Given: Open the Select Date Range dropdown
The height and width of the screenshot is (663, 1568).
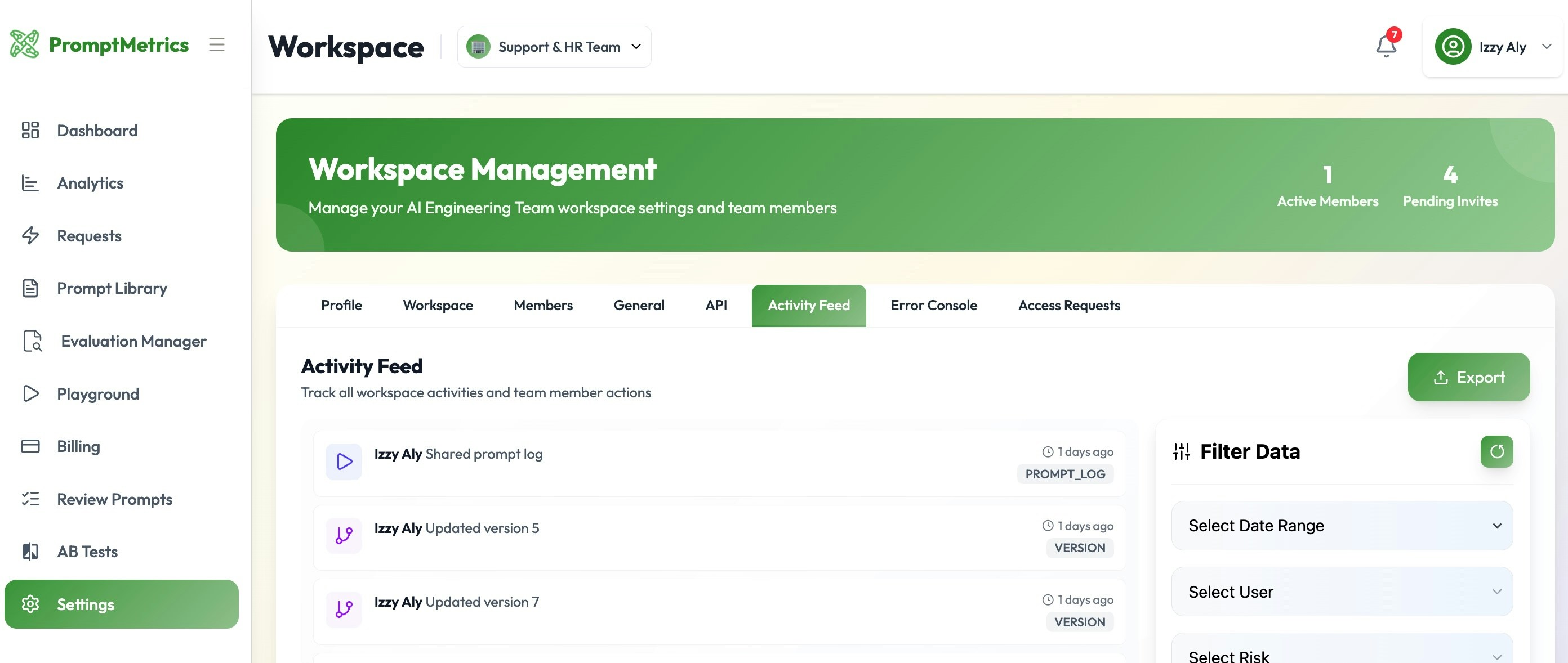Looking at the screenshot, I should point(1341,526).
